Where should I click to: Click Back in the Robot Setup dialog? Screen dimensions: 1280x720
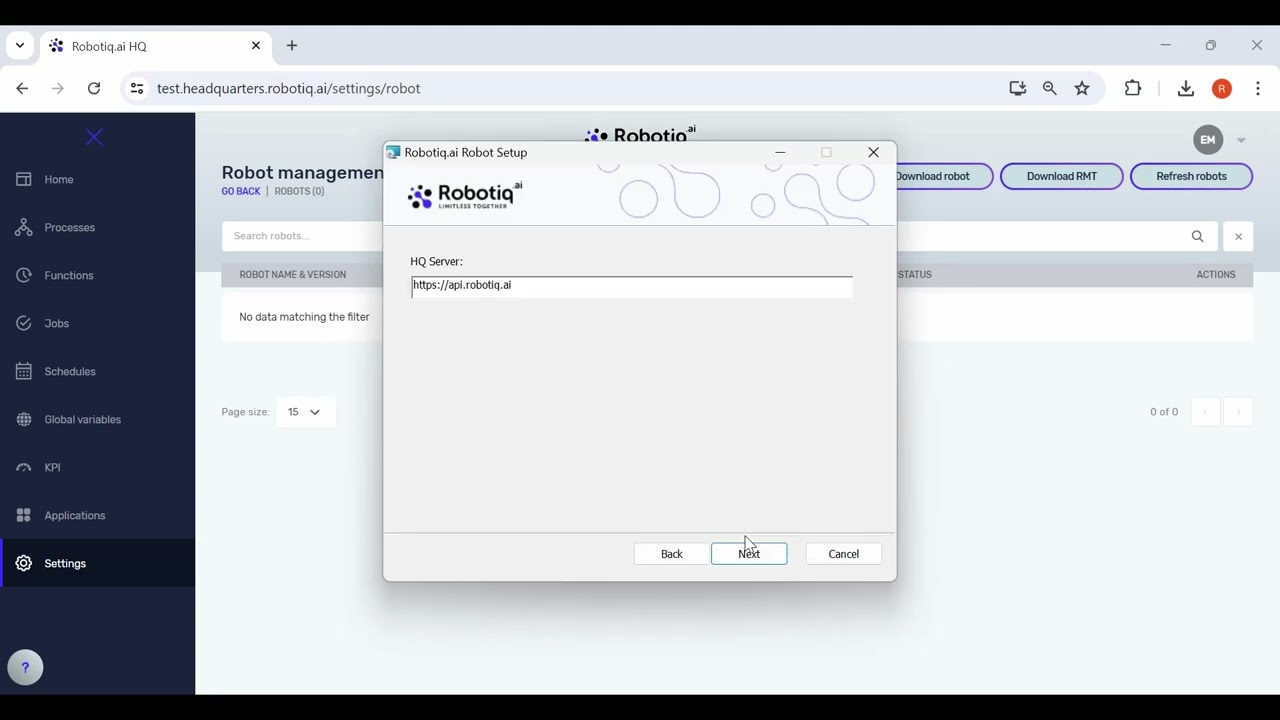tap(672, 554)
